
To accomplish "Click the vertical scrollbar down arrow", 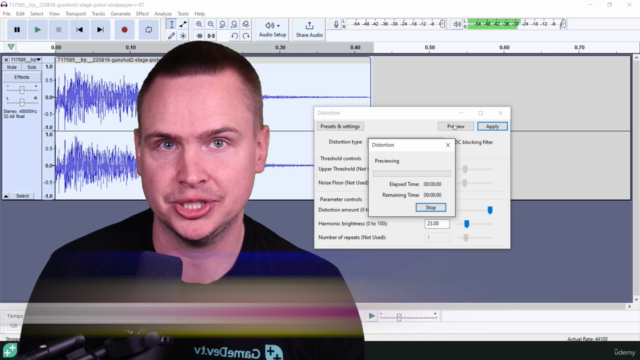I will coord(636,299).
